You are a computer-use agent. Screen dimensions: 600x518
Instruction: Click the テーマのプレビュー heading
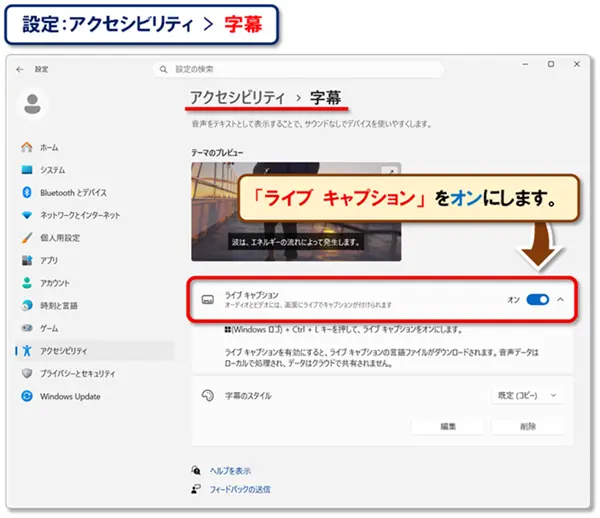tap(217, 153)
